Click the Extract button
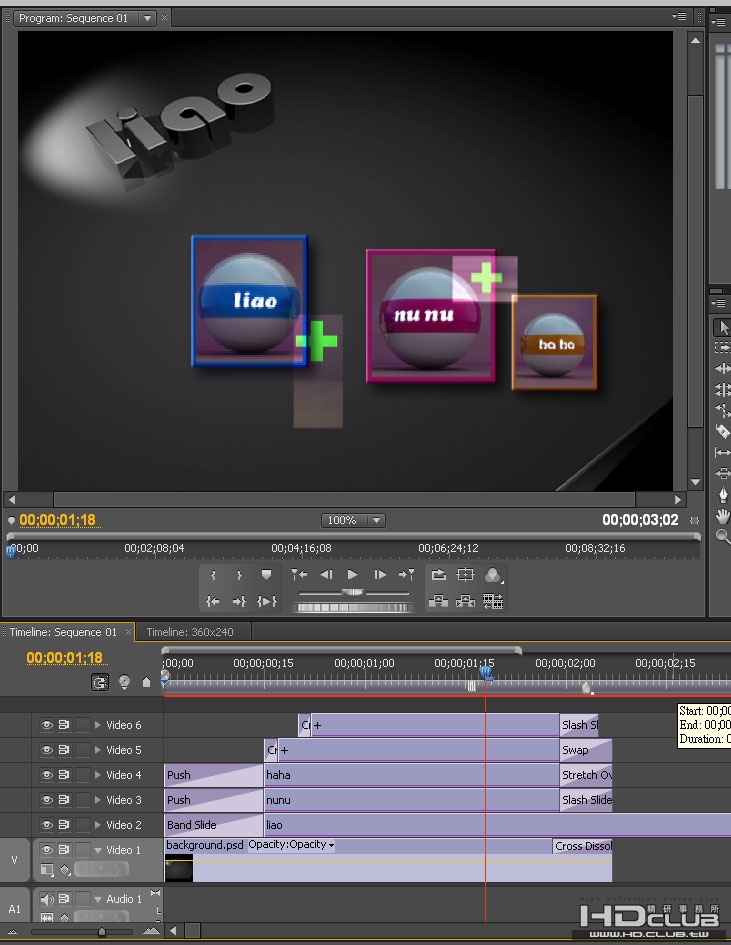This screenshot has height=945, width=731. click(465, 601)
